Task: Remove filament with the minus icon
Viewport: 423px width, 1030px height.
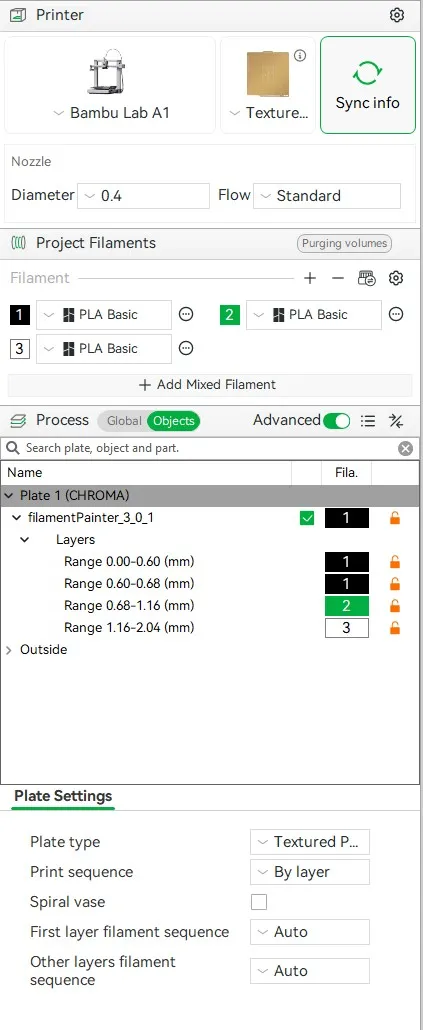Action: click(338, 279)
